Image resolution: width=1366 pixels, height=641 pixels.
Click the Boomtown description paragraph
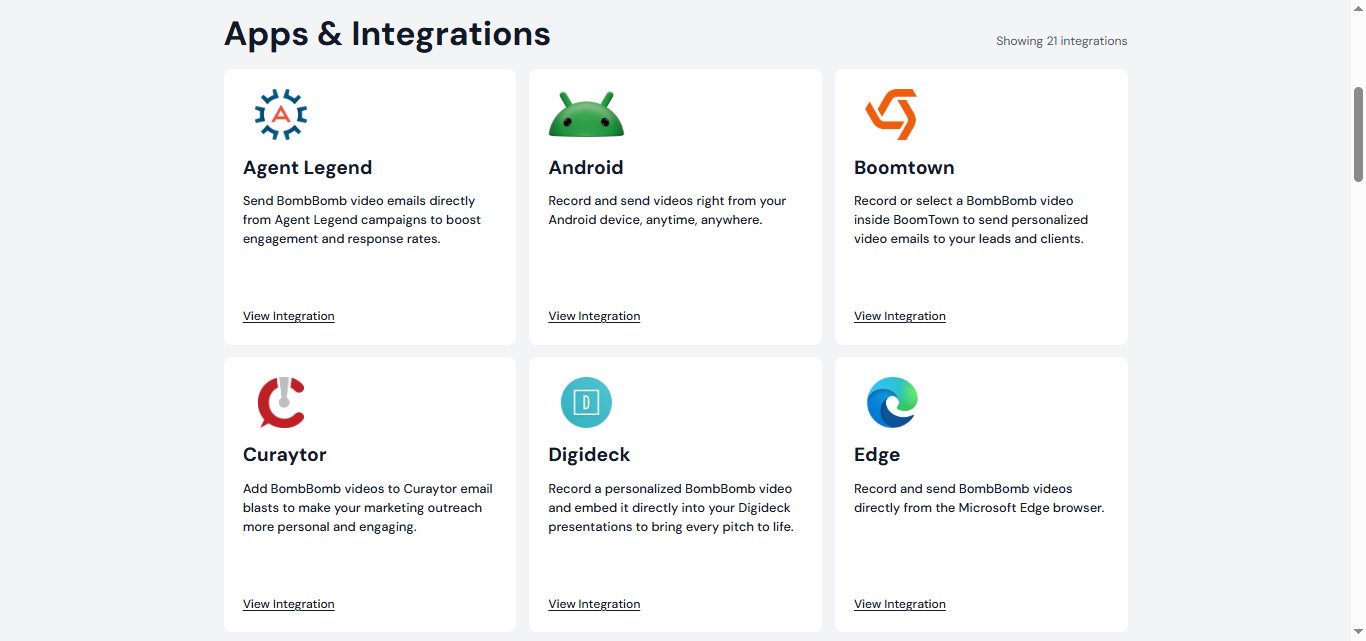[x=971, y=220]
